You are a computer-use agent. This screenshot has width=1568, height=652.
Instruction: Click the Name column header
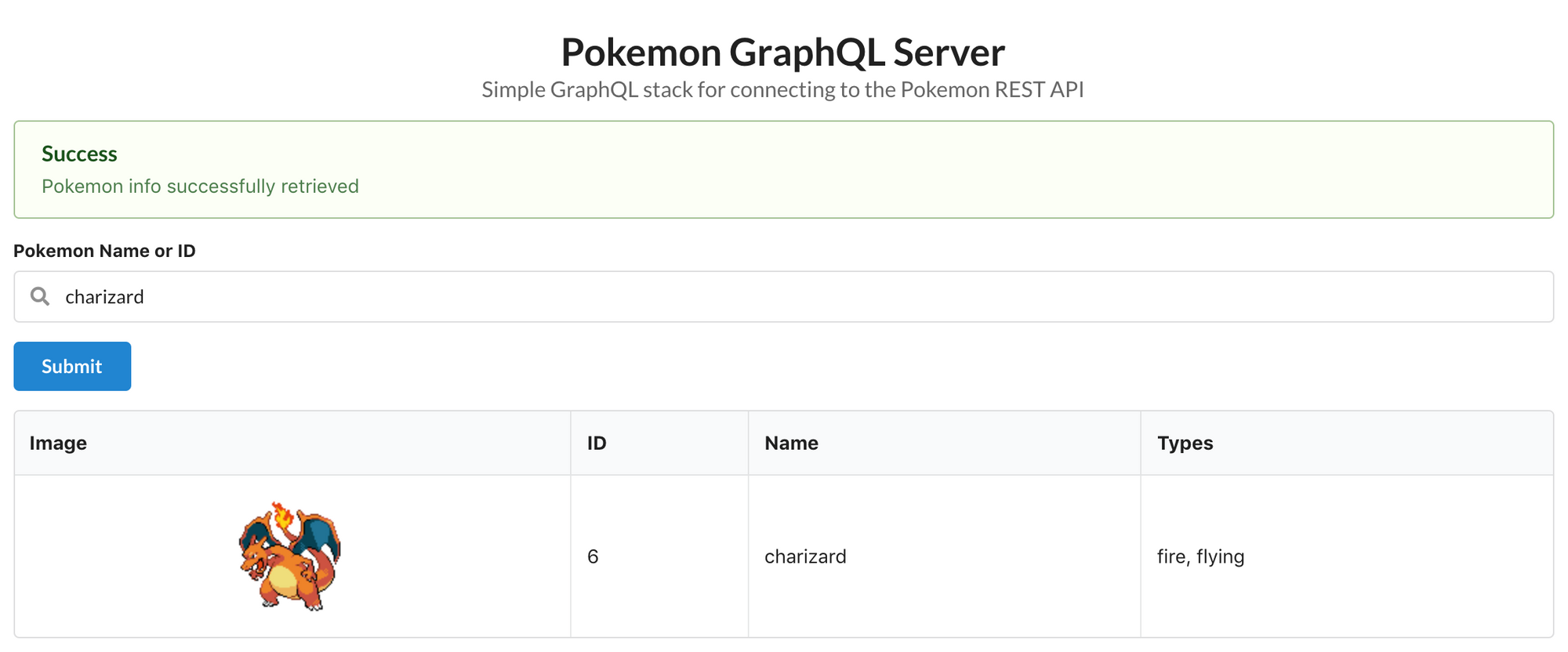[945, 443]
